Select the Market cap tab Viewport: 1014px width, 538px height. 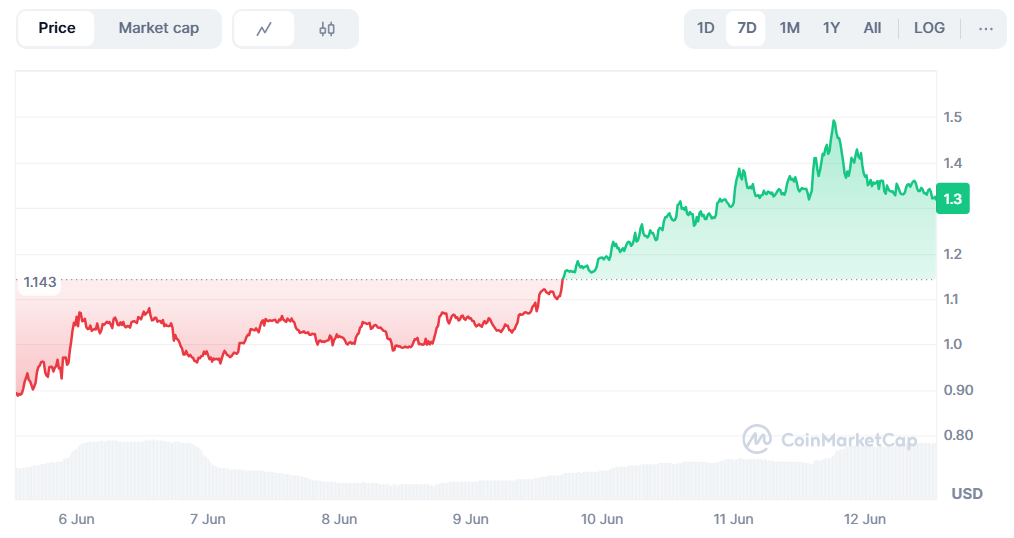[158, 28]
